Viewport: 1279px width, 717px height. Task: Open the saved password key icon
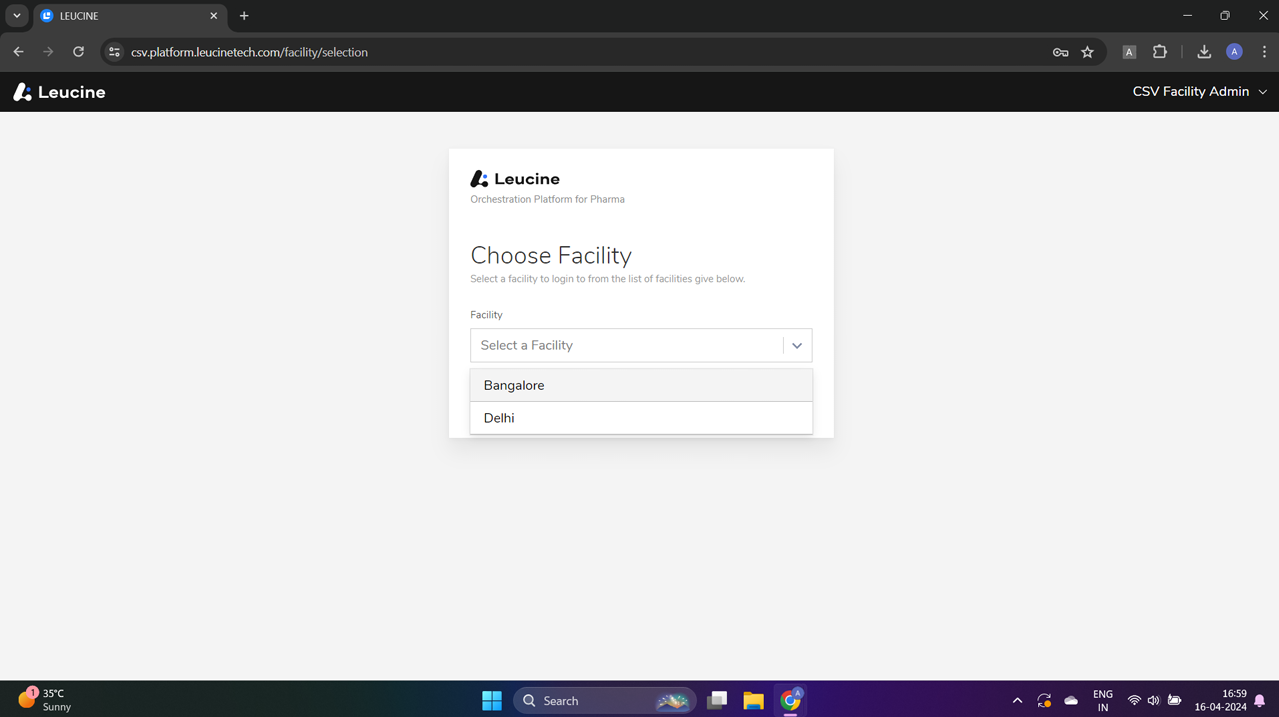pyautogui.click(x=1060, y=52)
